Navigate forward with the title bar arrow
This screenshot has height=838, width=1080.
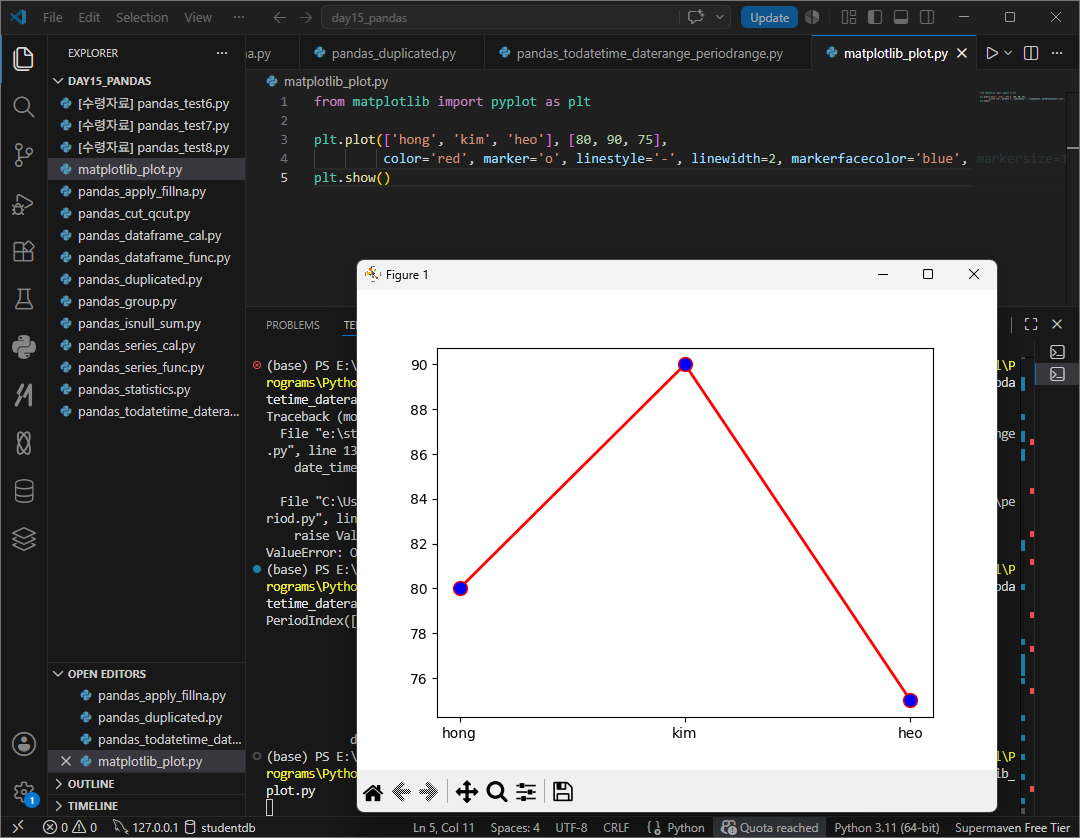306,17
